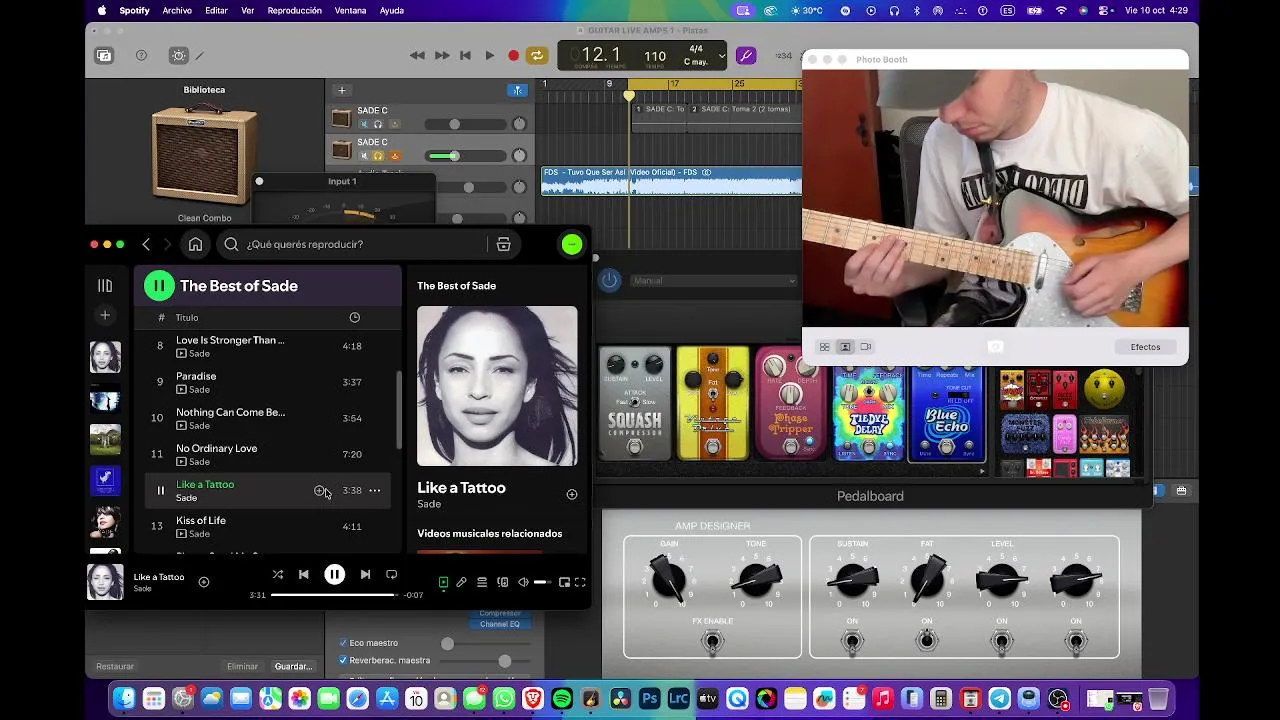Toggle Your Library sidebar icon in Spotify
The image size is (1280, 720).
point(105,286)
